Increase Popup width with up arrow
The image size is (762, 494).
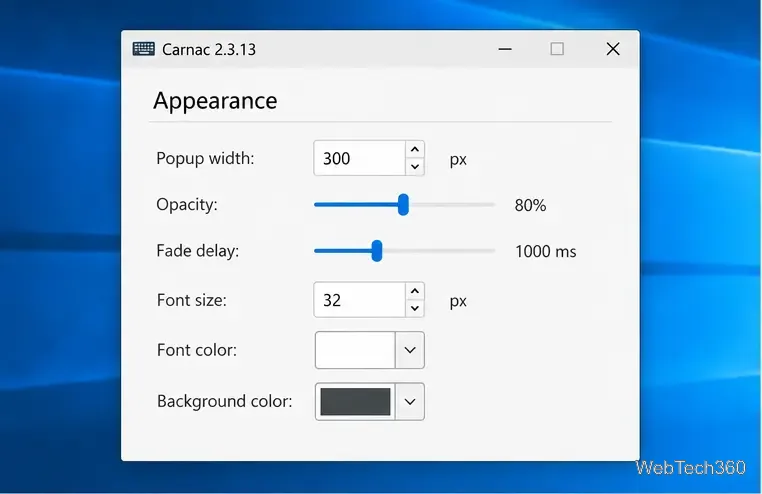[x=415, y=150]
